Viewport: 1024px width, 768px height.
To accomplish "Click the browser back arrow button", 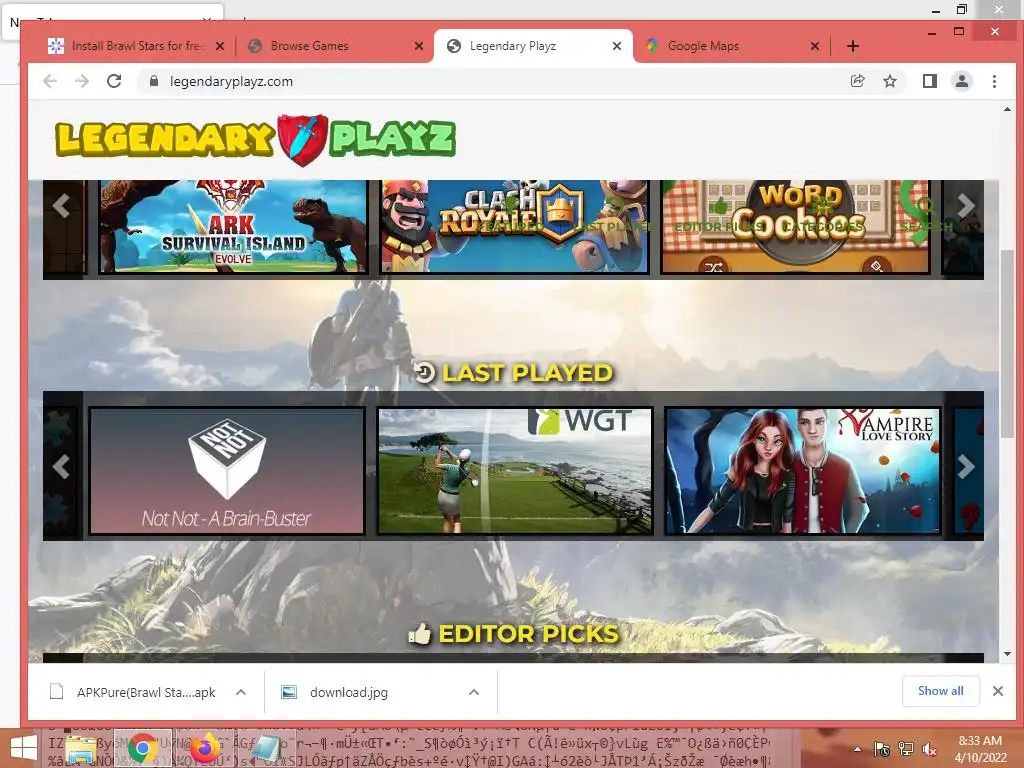I will tap(50, 81).
